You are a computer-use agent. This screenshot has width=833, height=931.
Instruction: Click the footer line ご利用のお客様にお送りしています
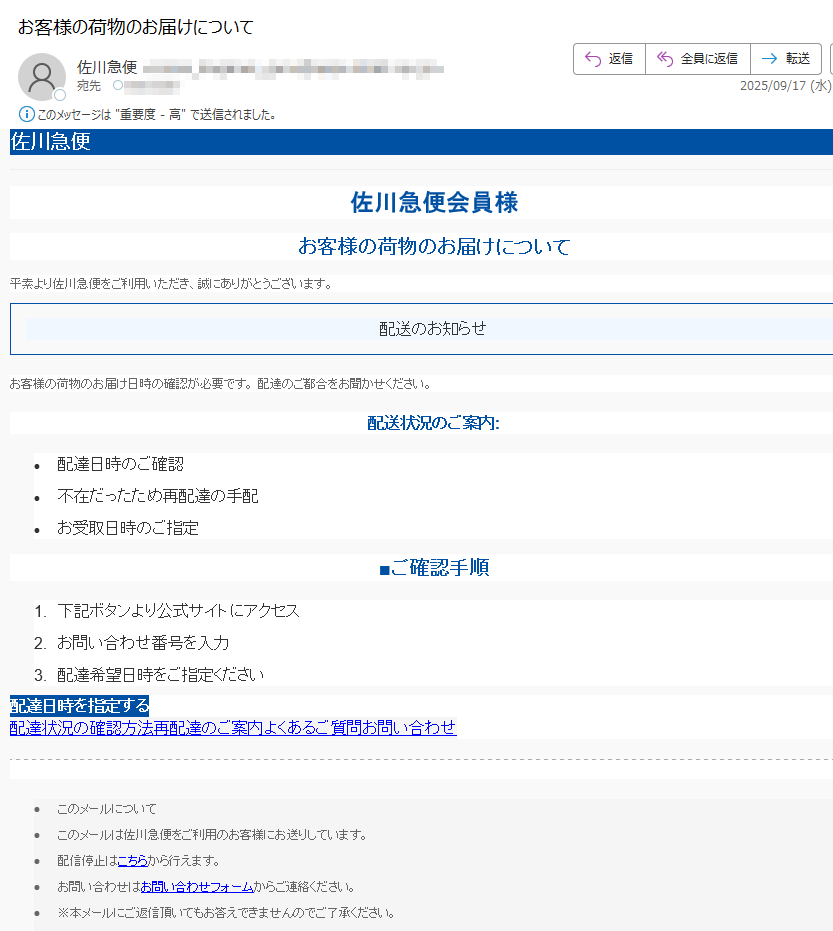click(x=211, y=835)
